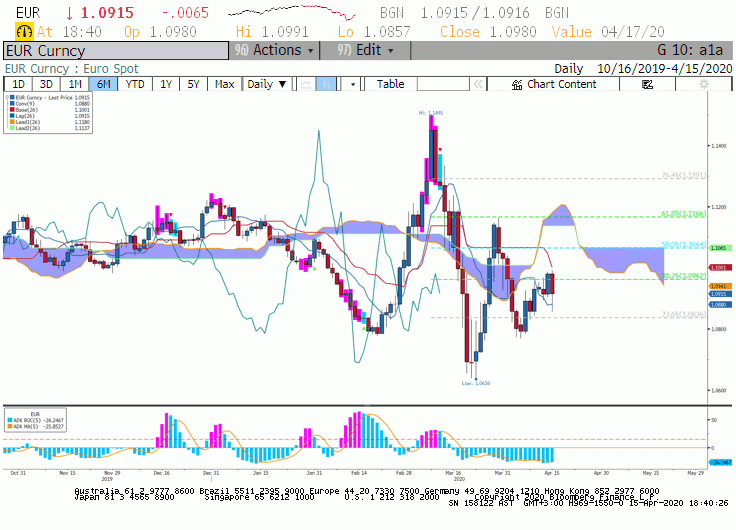The image size is (736, 530).
Task: Expand the 97) Edit menu
Action: click(x=365, y=50)
